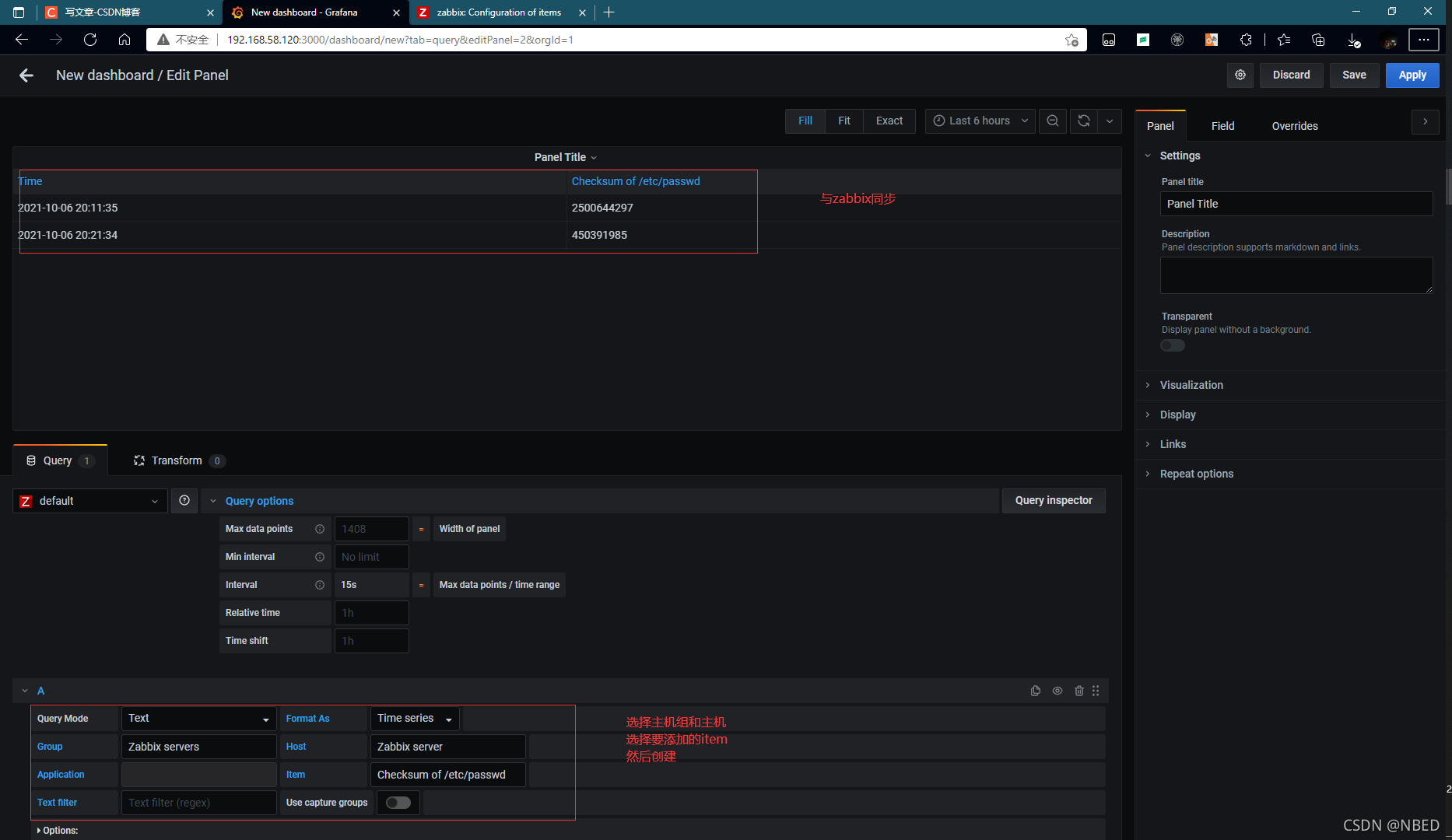Sort by Checksum of /etc/passwd column

click(636, 181)
